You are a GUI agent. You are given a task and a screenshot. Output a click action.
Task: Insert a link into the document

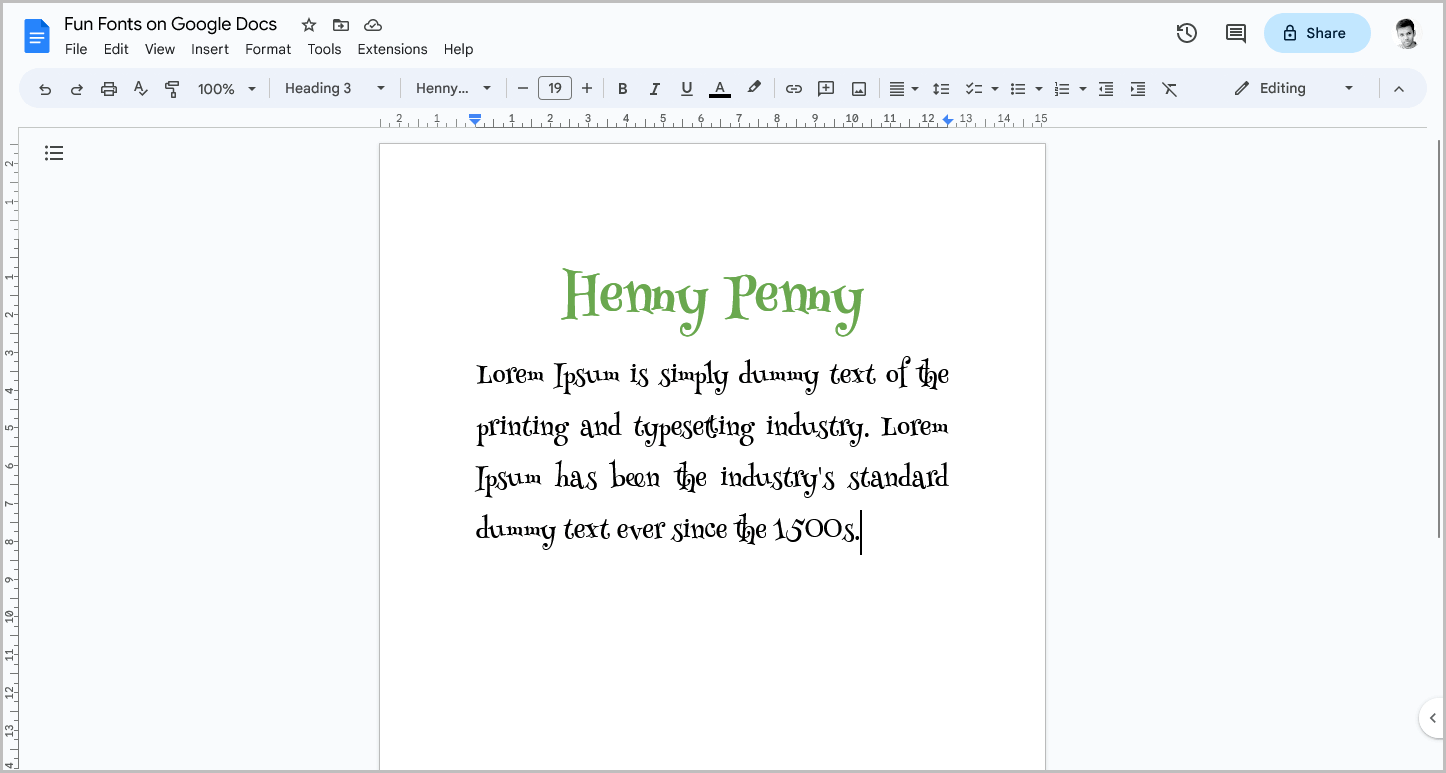793,88
